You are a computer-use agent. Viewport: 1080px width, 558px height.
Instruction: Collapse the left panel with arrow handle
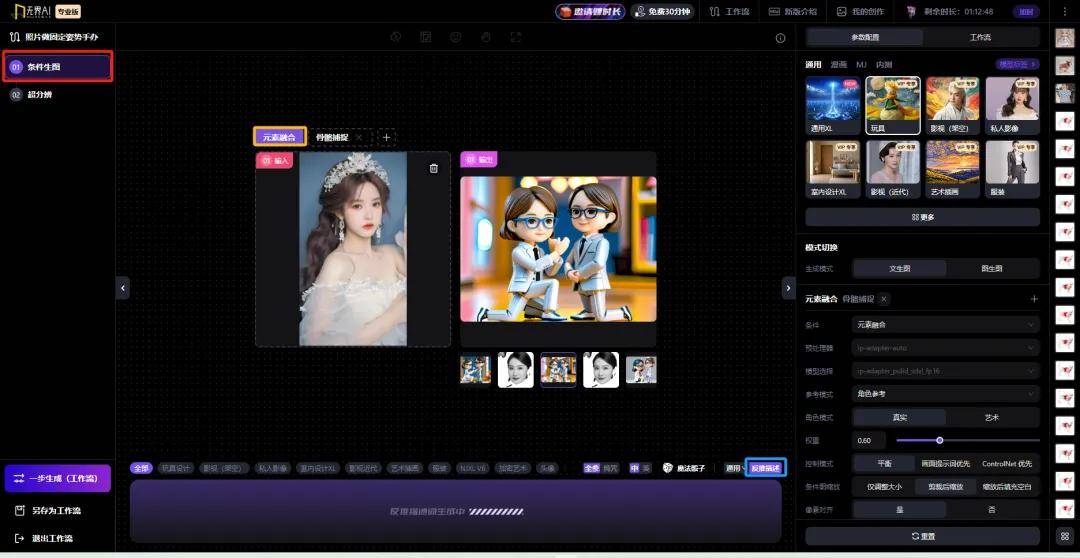(123, 288)
